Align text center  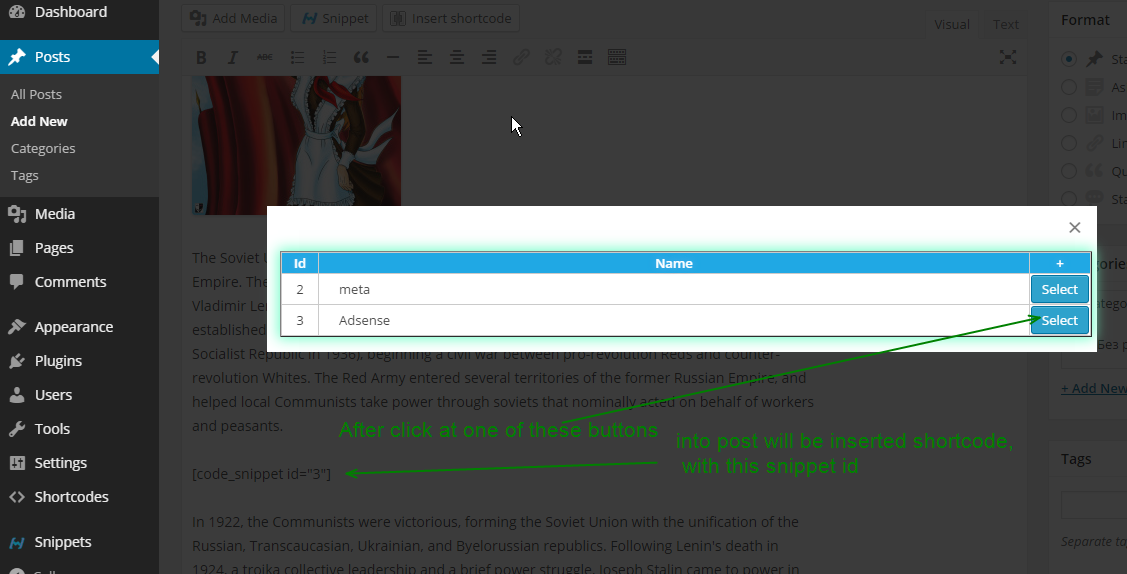(x=456, y=57)
